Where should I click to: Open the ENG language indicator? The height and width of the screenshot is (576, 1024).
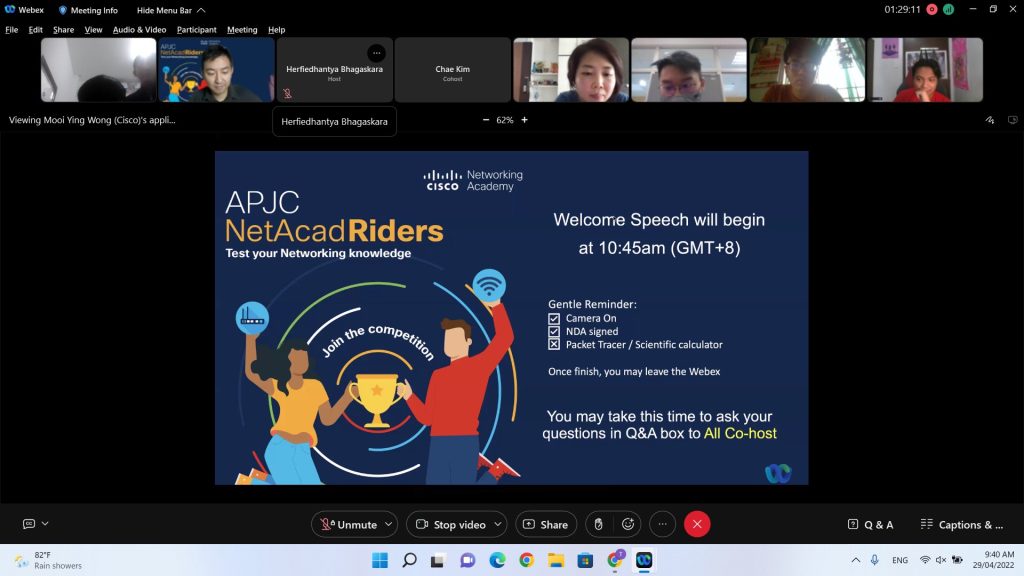tap(900, 560)
